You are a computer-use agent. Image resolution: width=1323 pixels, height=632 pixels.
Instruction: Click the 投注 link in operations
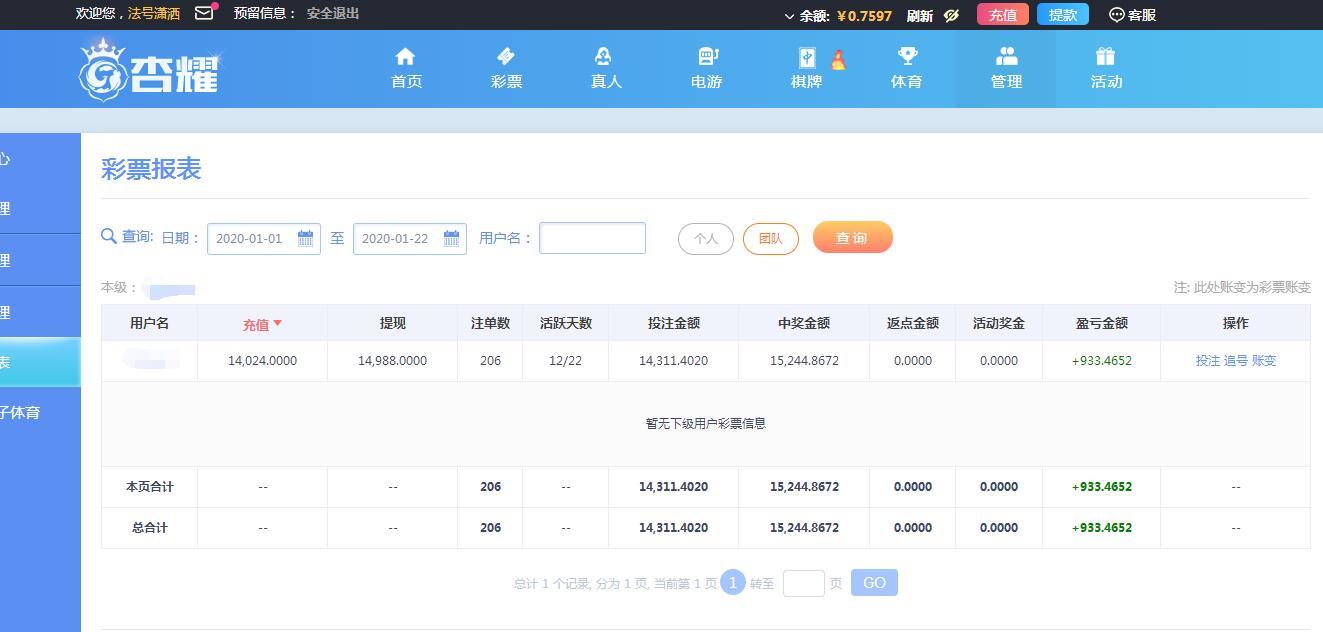coord(1208,361)
